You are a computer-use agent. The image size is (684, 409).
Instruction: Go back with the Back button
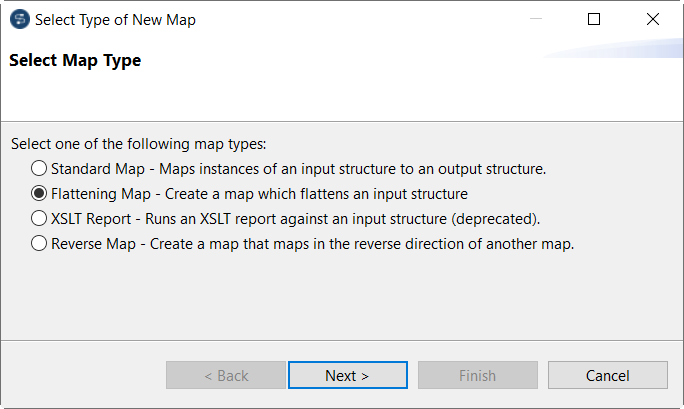point(226,375)
